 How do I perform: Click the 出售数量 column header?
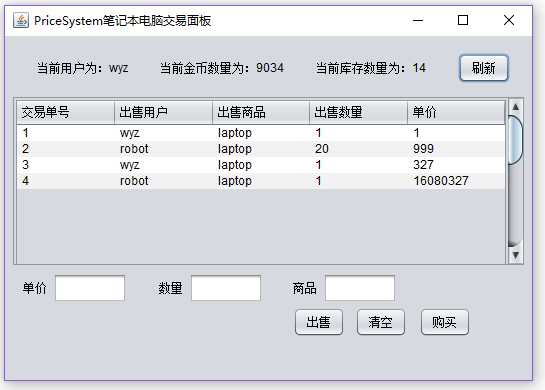point(358,112)
